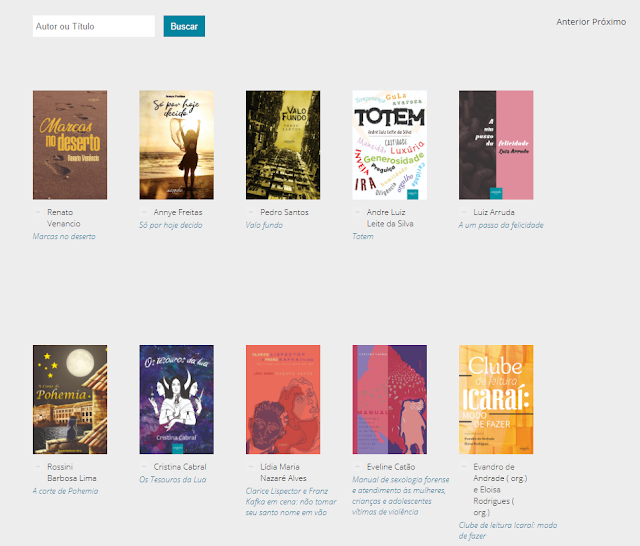This screenshot has width=640, height=546.
Task: Select author name Eveline Catão
Action: click(x=391, y=467)
